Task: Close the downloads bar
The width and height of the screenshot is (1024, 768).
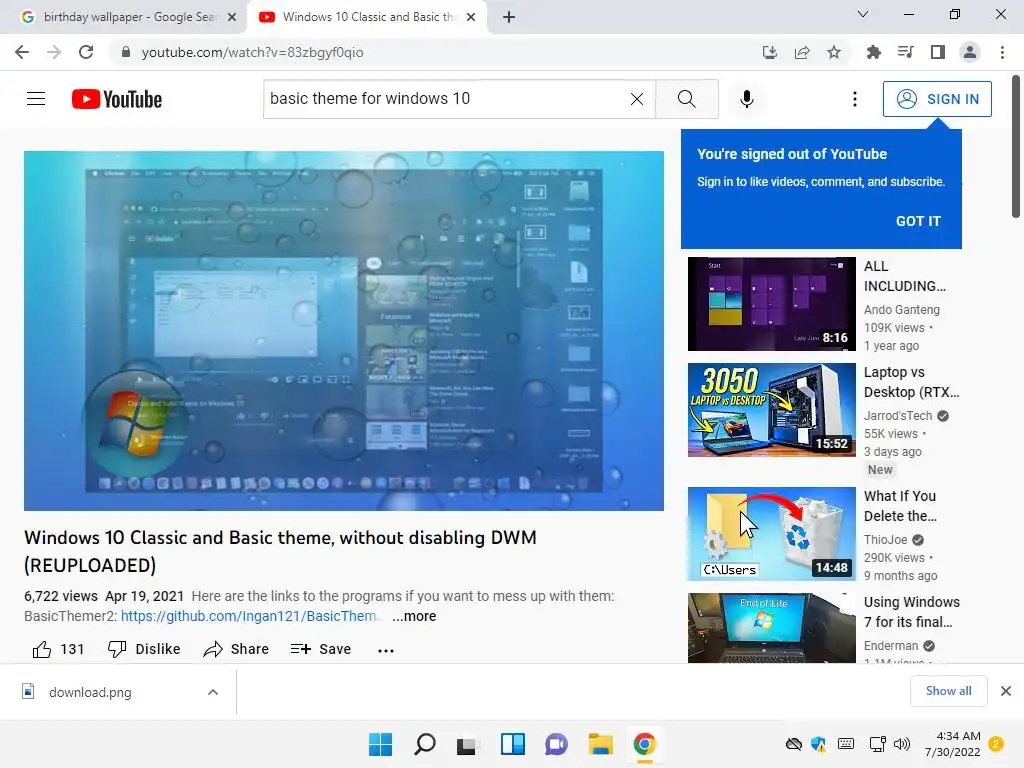Action: coord(1006,691)
